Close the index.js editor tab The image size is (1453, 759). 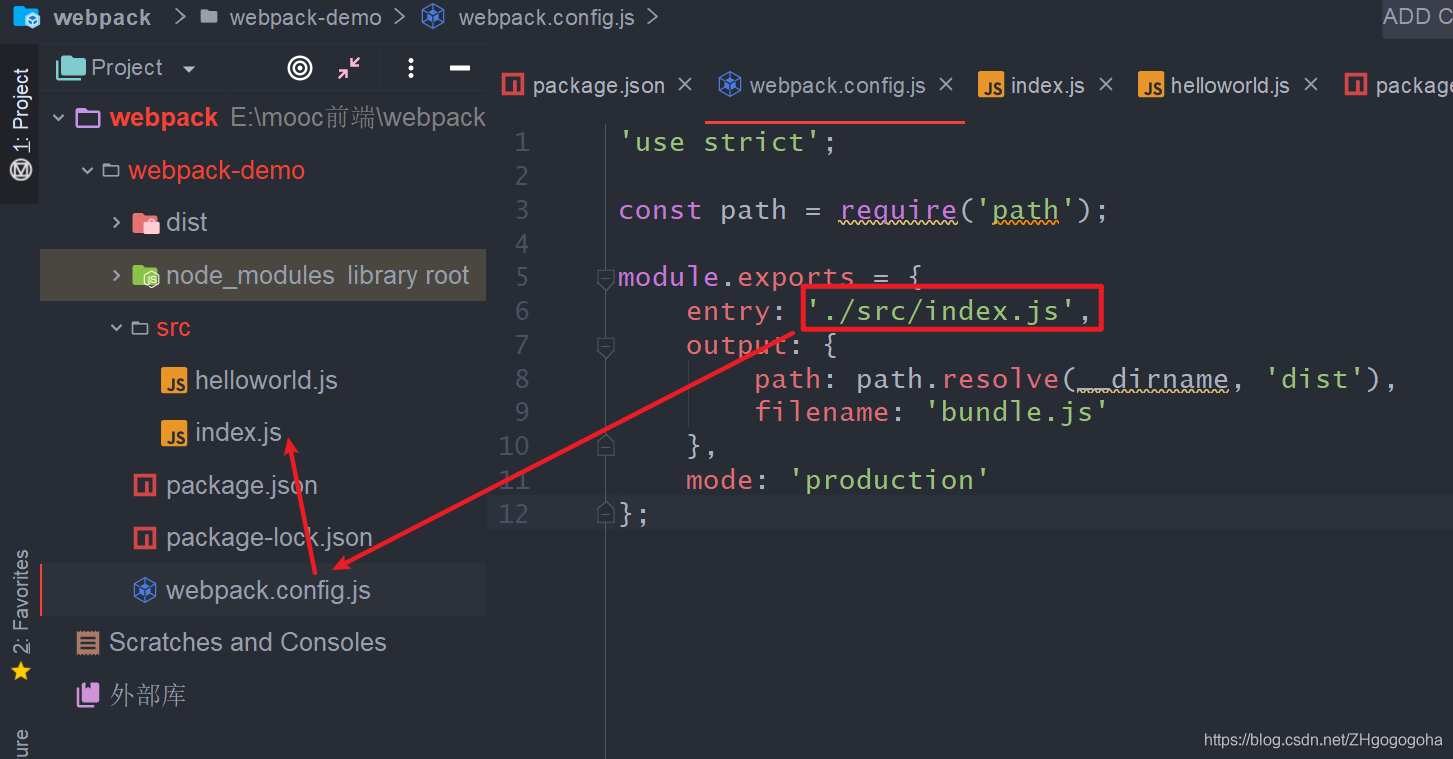click(1105, 85)
